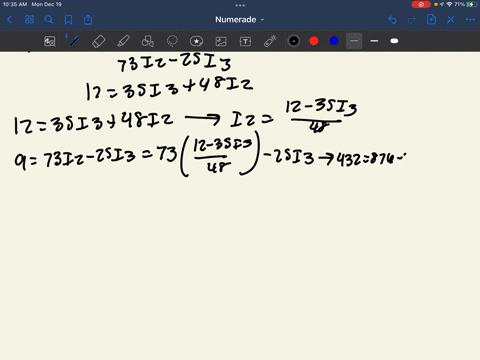The image size is (480, 360).
Task: Open the multitasking three-dots control
Action: coord(240,5)
